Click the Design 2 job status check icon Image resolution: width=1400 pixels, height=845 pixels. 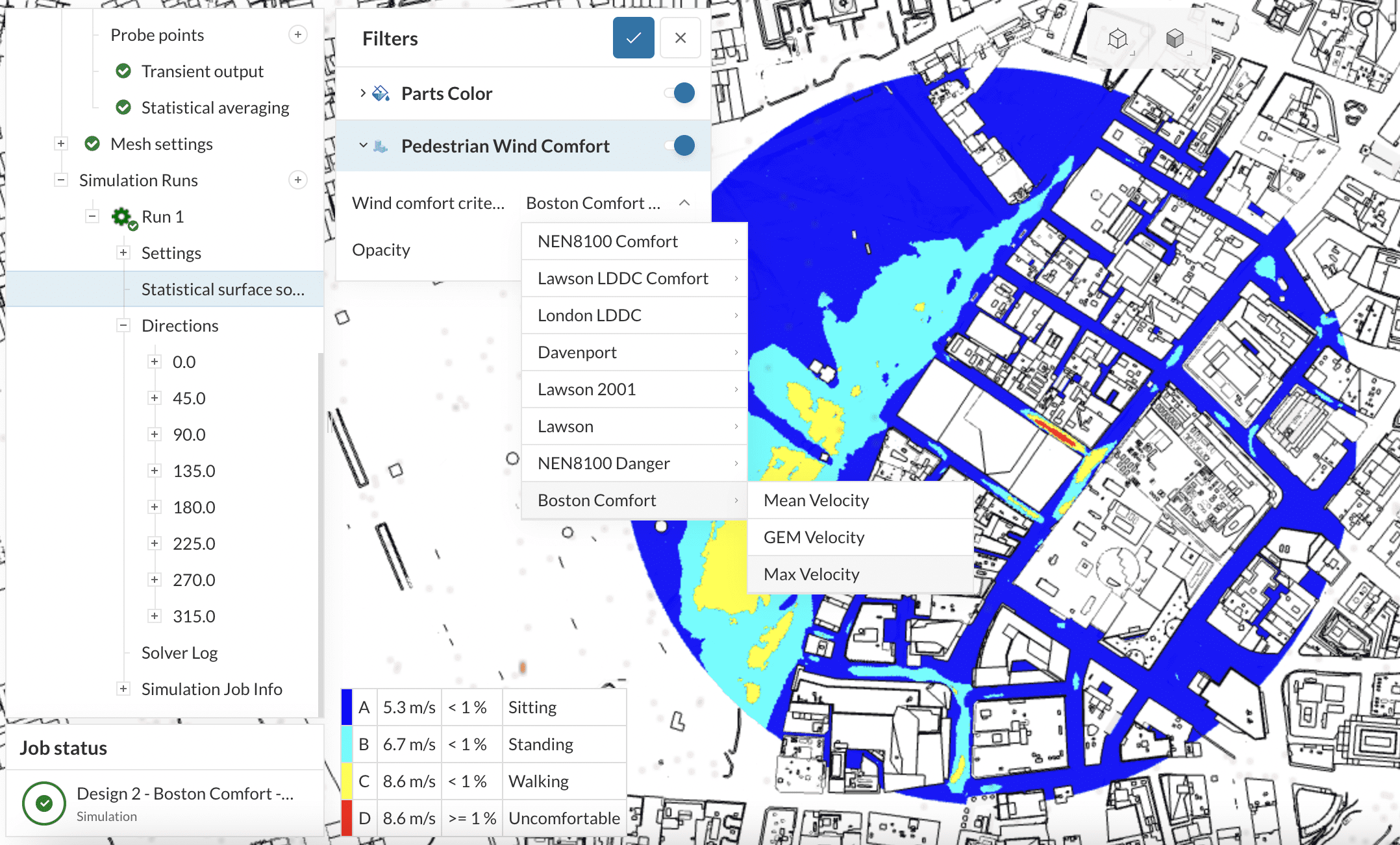click(44, 803)
